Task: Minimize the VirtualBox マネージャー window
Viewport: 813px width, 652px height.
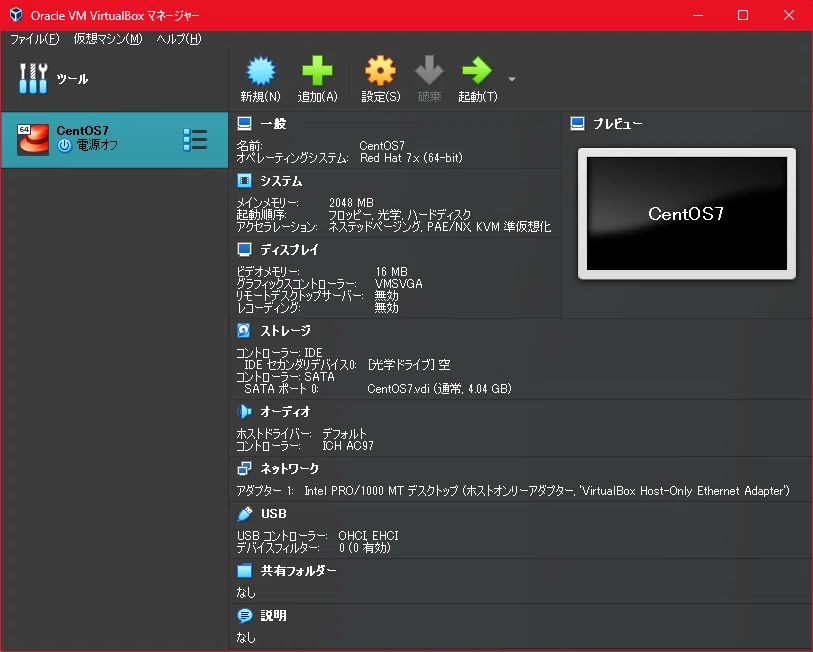Action: pyautogui.click(x=698, y=15)
